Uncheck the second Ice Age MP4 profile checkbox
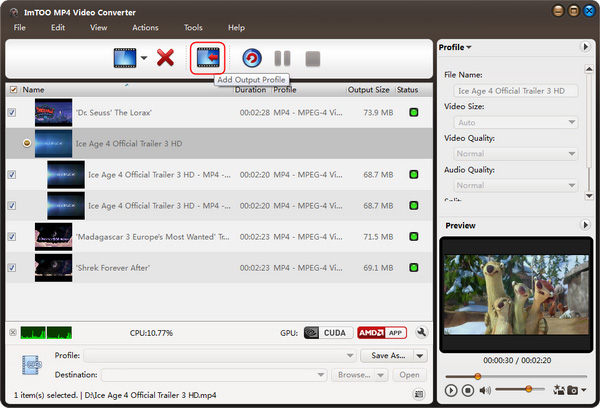This screenshot has width=600, height=408. 12,206
